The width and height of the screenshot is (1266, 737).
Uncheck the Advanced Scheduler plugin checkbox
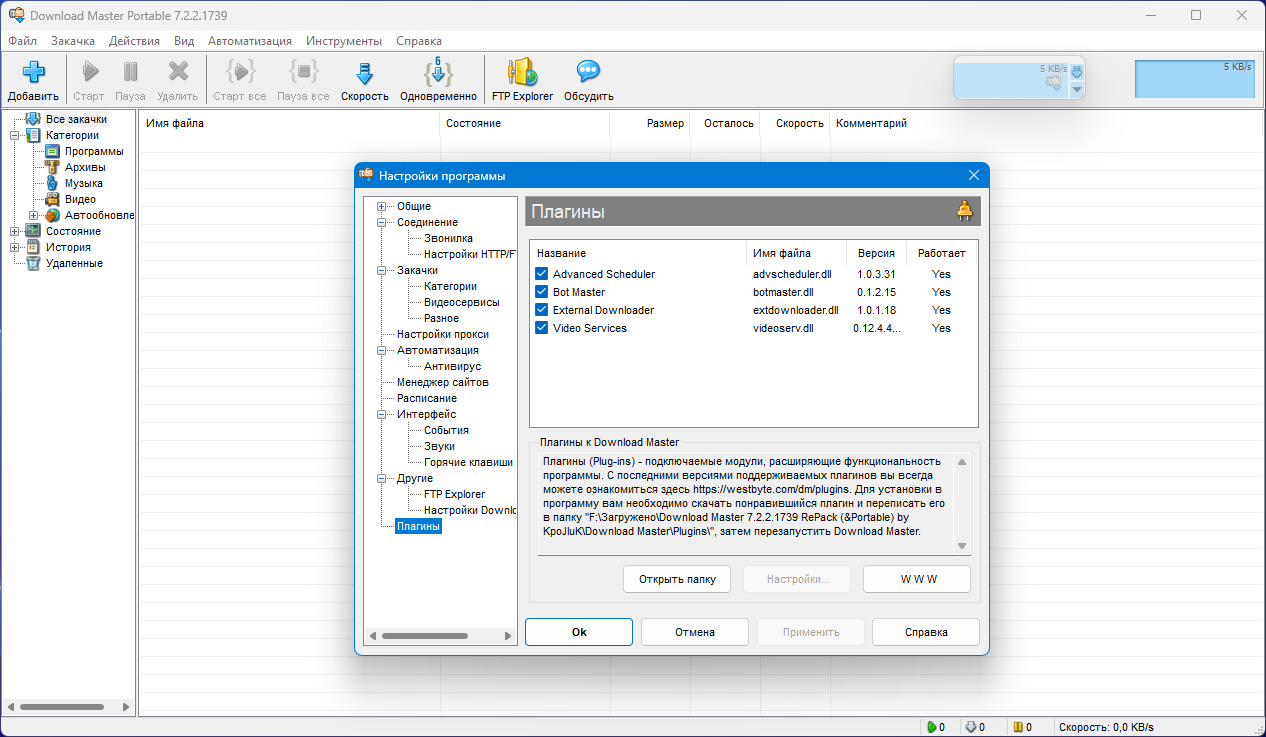point(541,274)
